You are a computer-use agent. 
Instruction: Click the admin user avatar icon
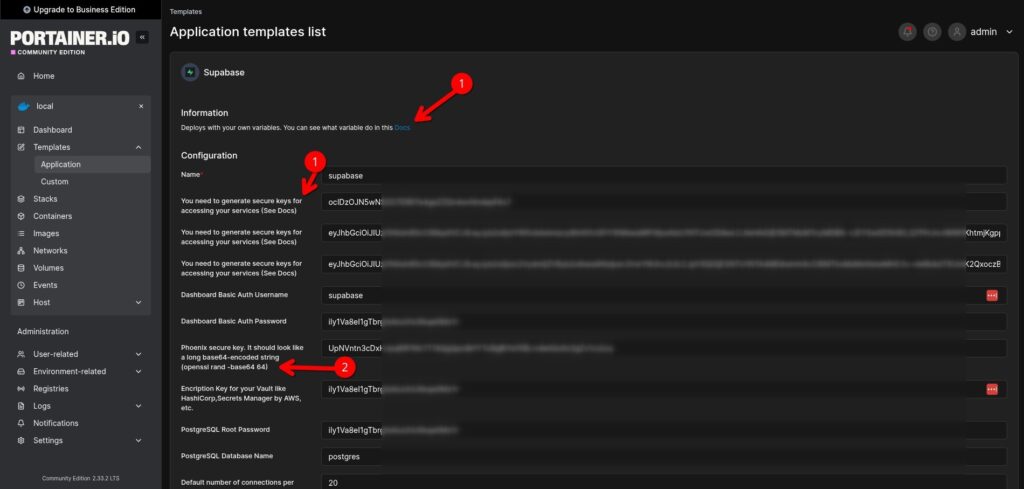(x=957, y=31)
